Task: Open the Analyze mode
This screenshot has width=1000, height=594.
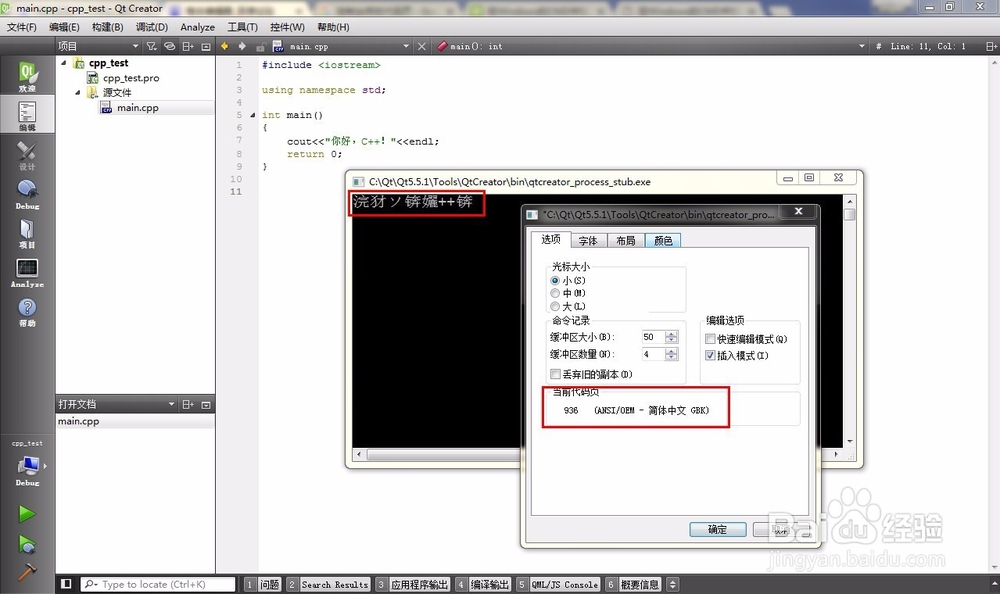Action: (x=27, y=273)
